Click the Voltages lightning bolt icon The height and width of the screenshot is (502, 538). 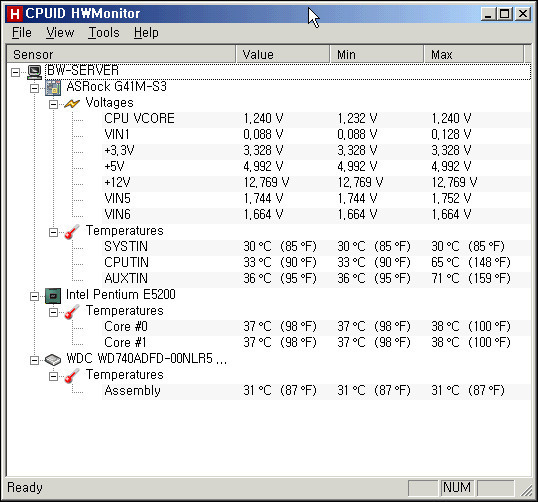pos(72,103)
